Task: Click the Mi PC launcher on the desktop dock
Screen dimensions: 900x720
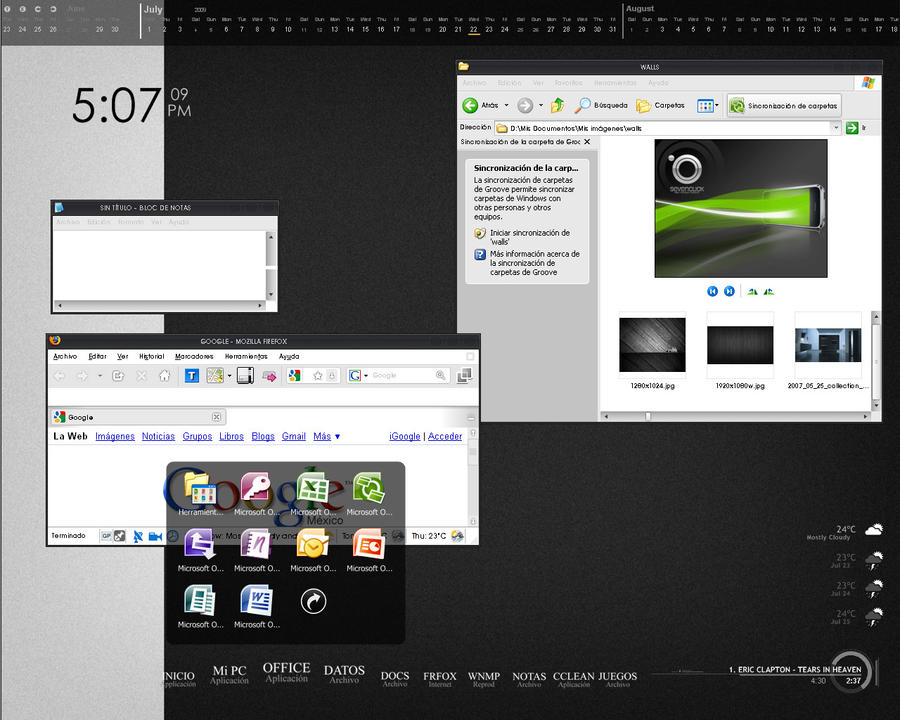Action: coord(229,674)
